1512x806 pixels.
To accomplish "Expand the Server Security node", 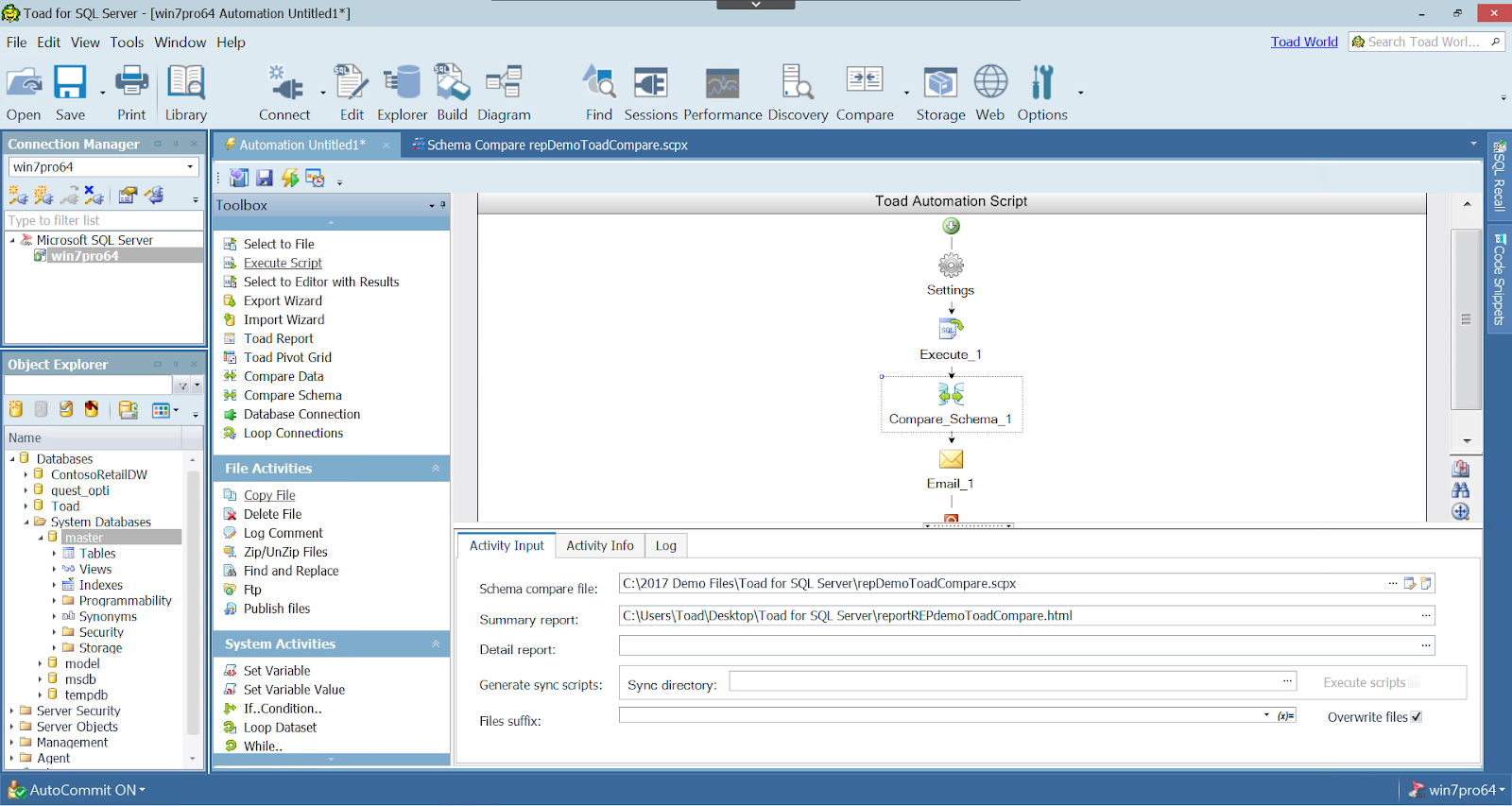I will coord(11,711).
